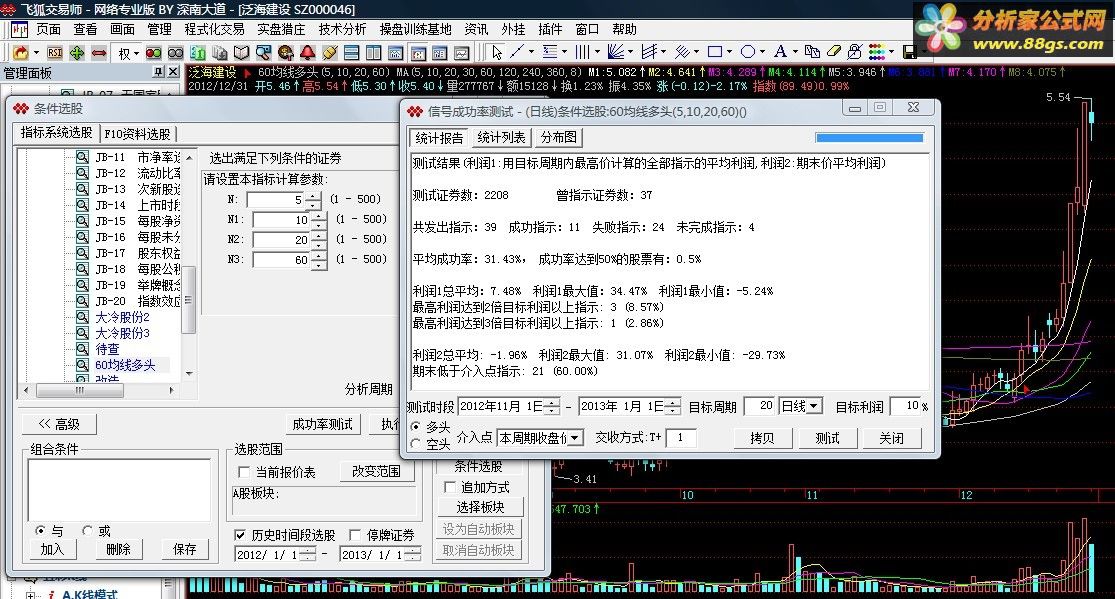Click the padlock lock-drawing icon
Image resolution: width=1115 pixels, height=599 pixels.
[x=854, y=52]
